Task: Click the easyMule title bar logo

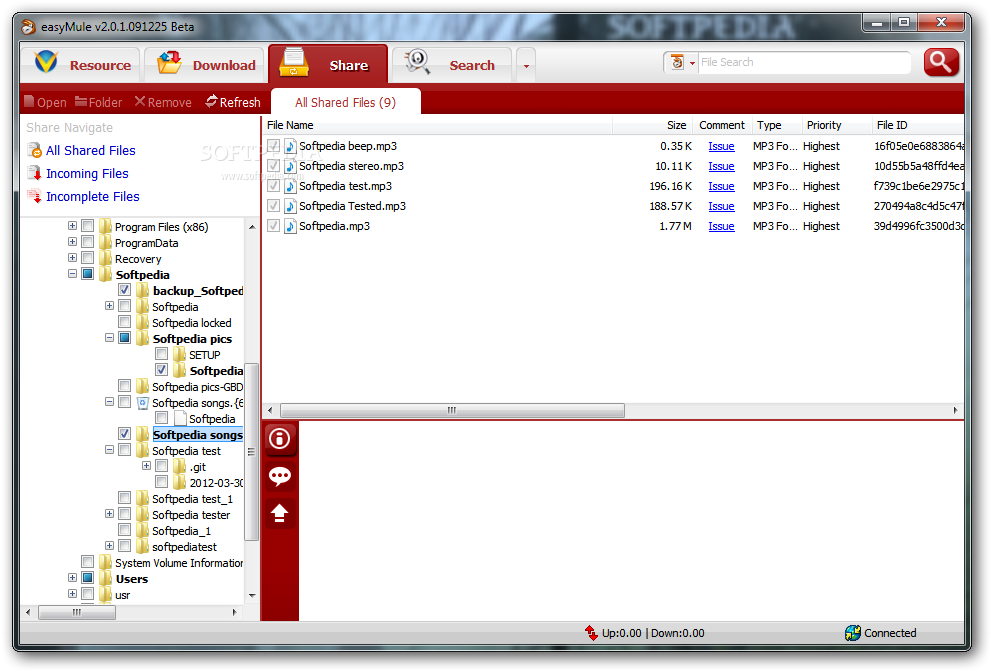Action: click(x=28, y=27)
